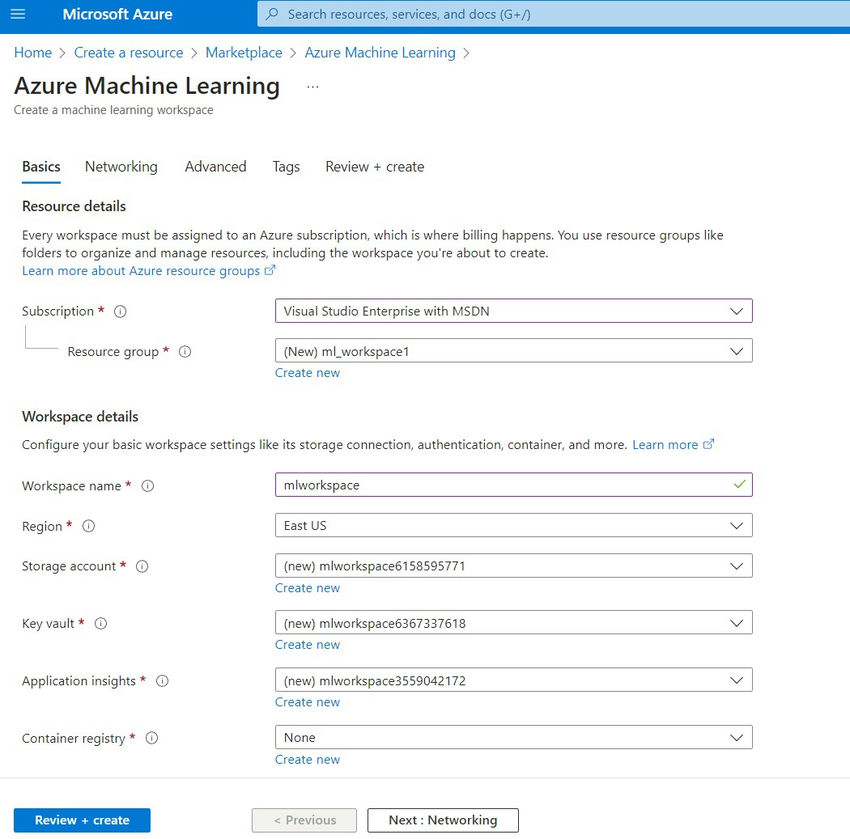Viewport: 850px width, 839px height.
Task: Click the Workspace name info icon
Action: [x=148, y=486]
